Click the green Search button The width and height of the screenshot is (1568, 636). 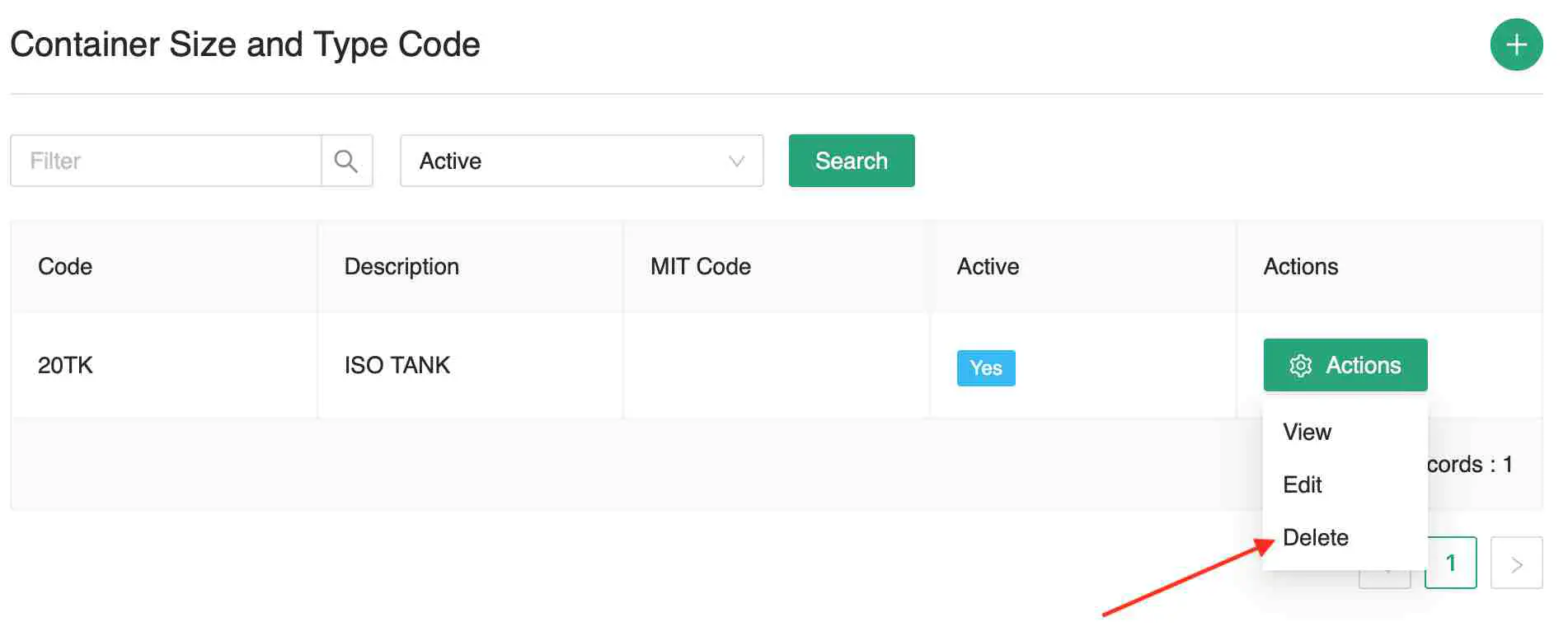[852, 161]
